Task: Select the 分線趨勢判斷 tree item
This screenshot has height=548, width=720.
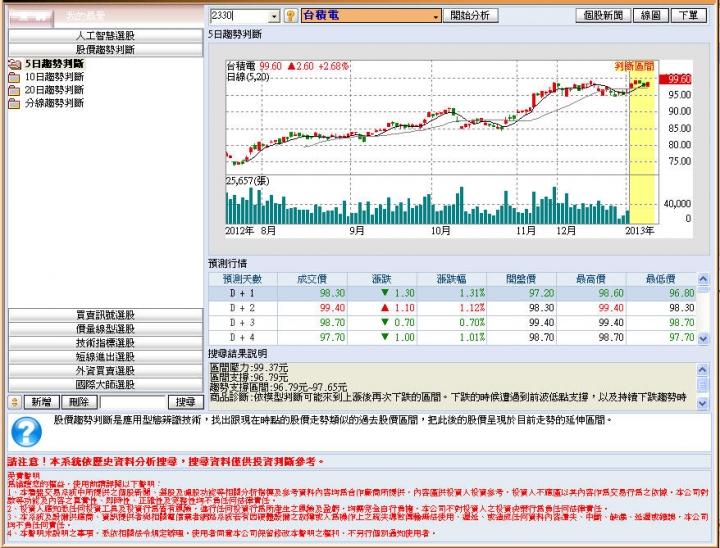Action: click(x=54, y=103)
